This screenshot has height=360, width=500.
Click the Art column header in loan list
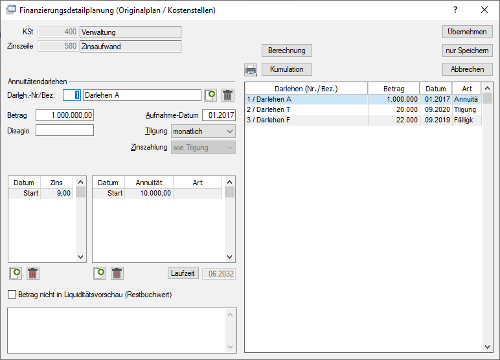pos(467,89)
